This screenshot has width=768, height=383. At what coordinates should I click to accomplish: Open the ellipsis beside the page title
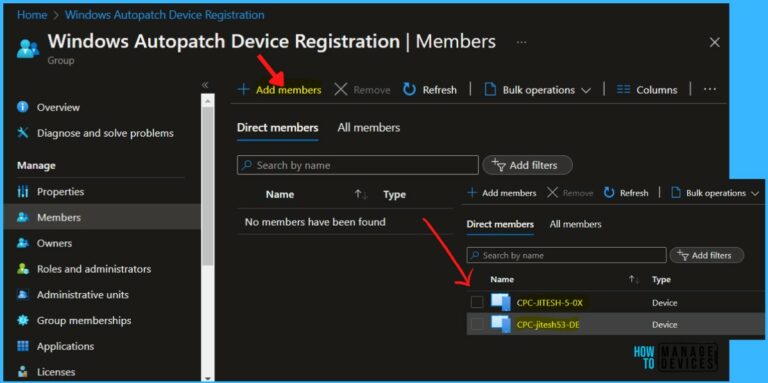pos(521,42)
